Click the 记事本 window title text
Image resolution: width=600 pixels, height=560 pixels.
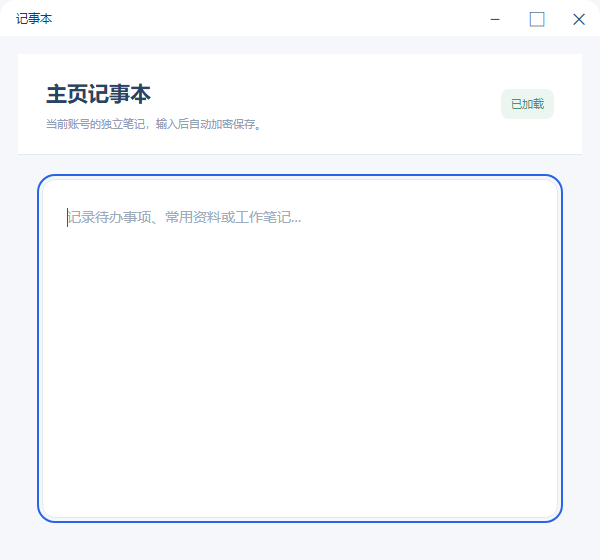tap(34, 18)
